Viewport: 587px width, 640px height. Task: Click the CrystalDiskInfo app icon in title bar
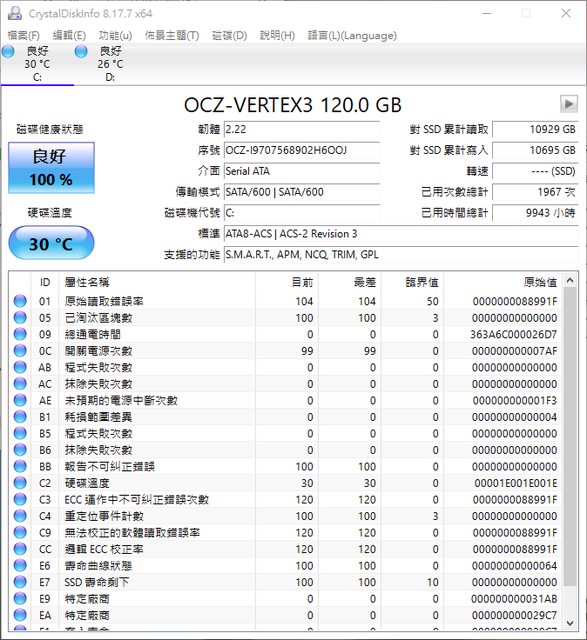[x=15, y=13]
